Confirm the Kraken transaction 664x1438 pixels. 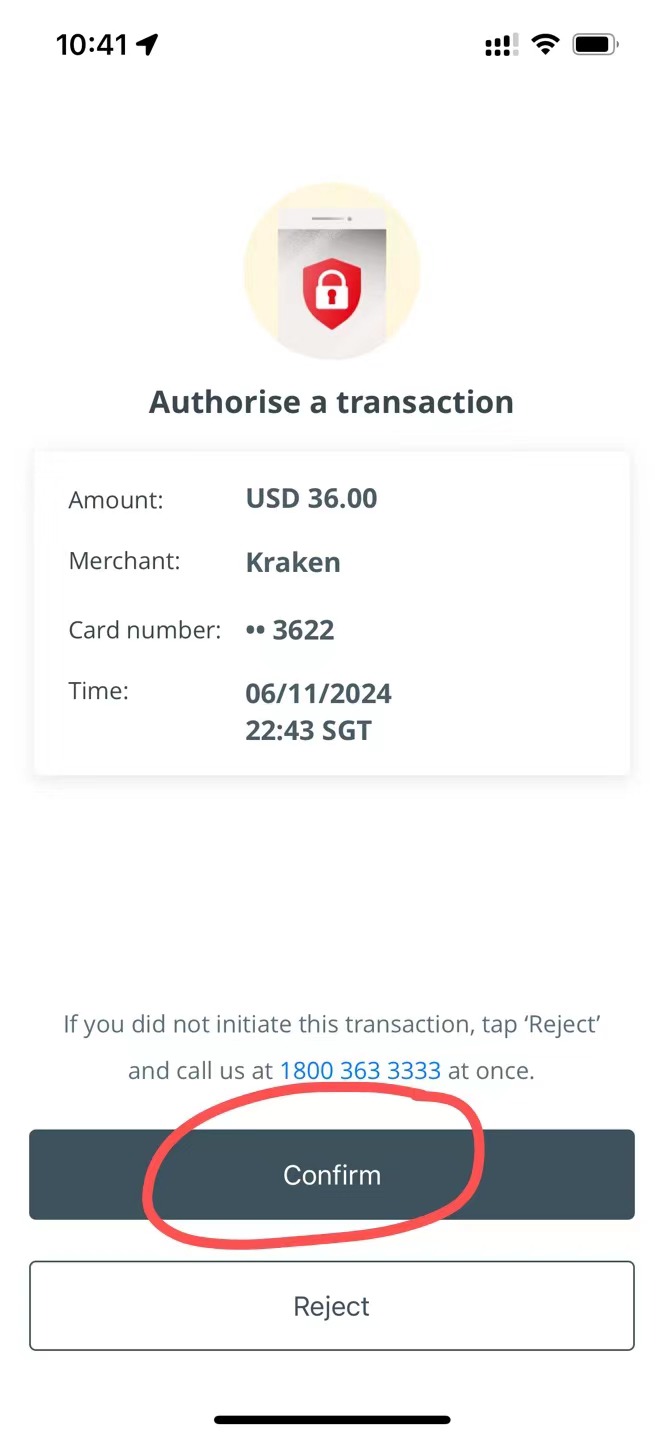point(332,1174)
